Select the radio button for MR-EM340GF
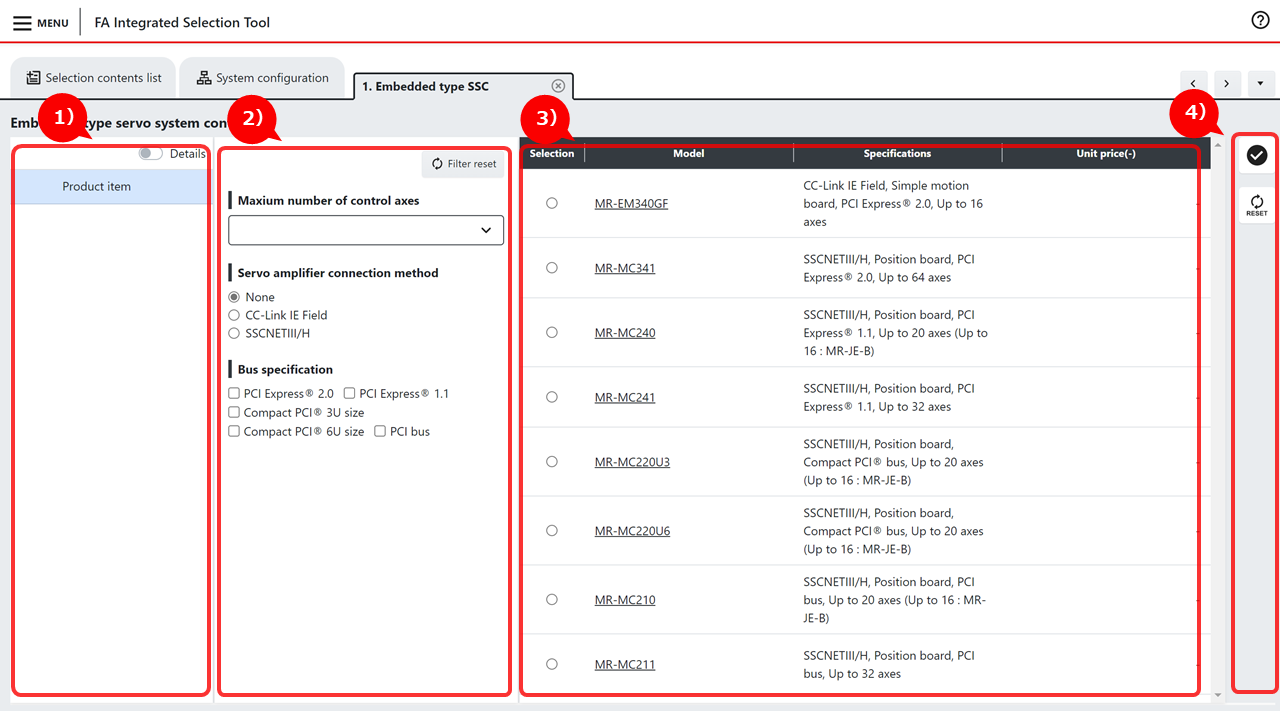 coord(552,203)
